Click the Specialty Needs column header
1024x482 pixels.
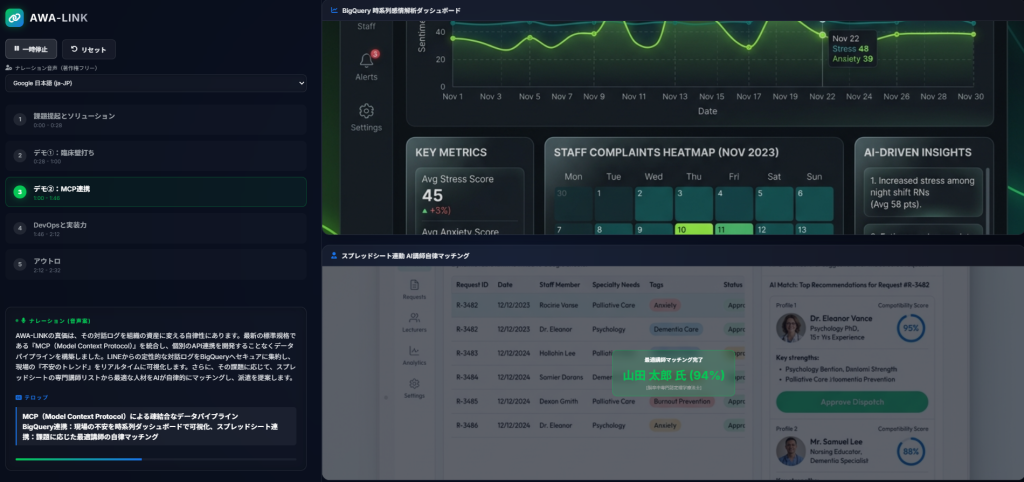pos(616,285)
